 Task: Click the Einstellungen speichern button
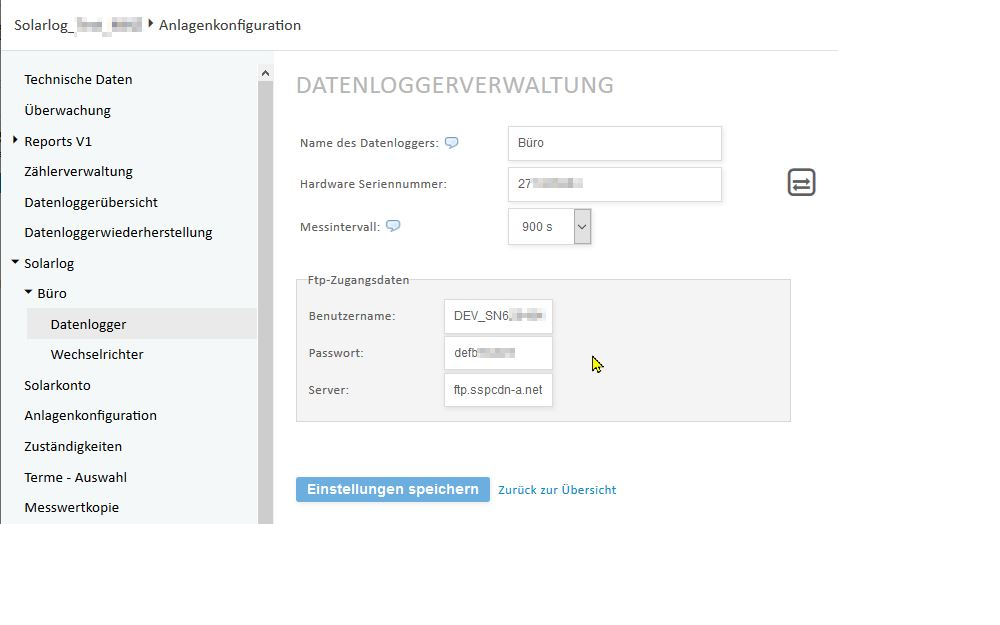(393, 489)
